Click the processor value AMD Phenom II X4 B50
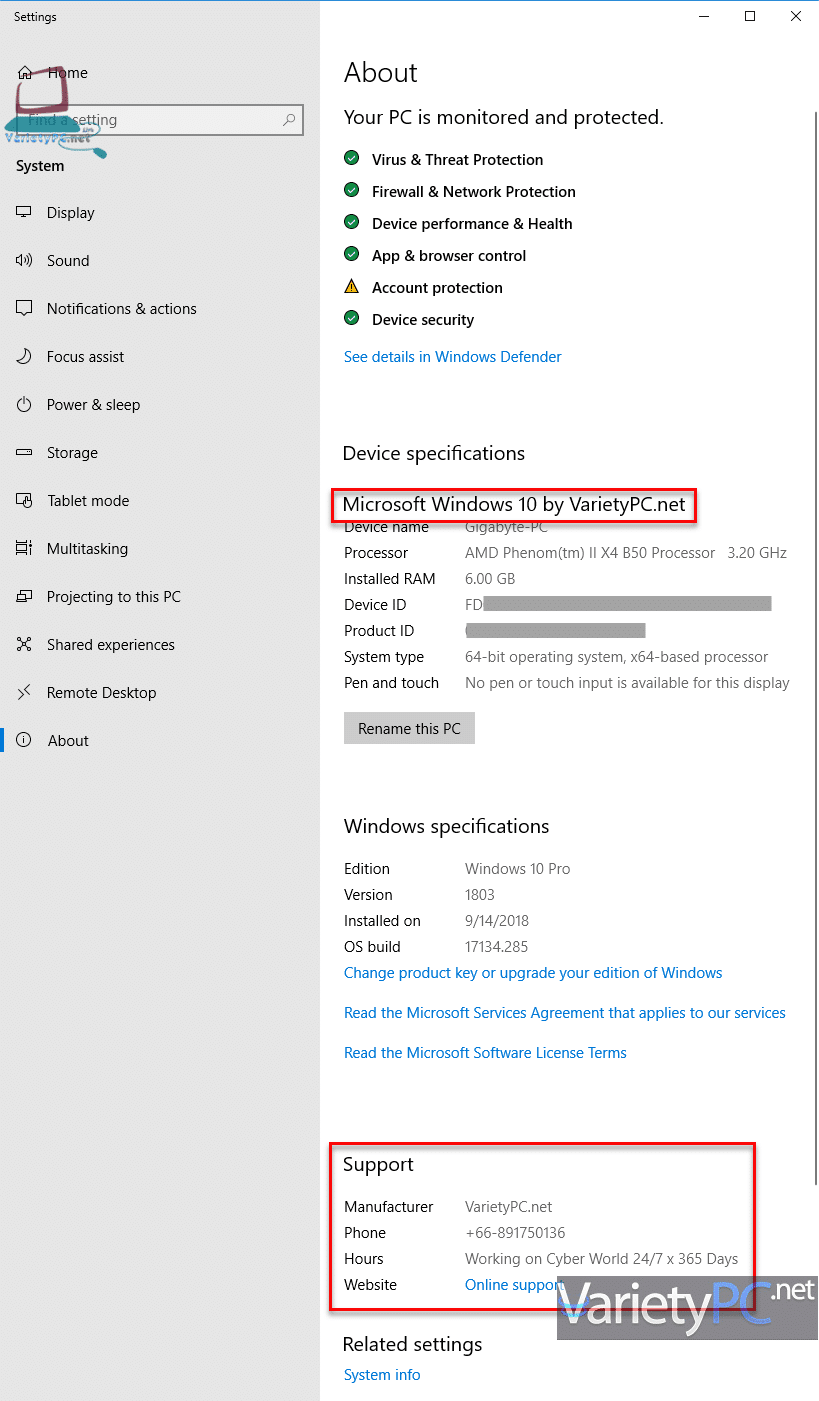 pos(626,553)
